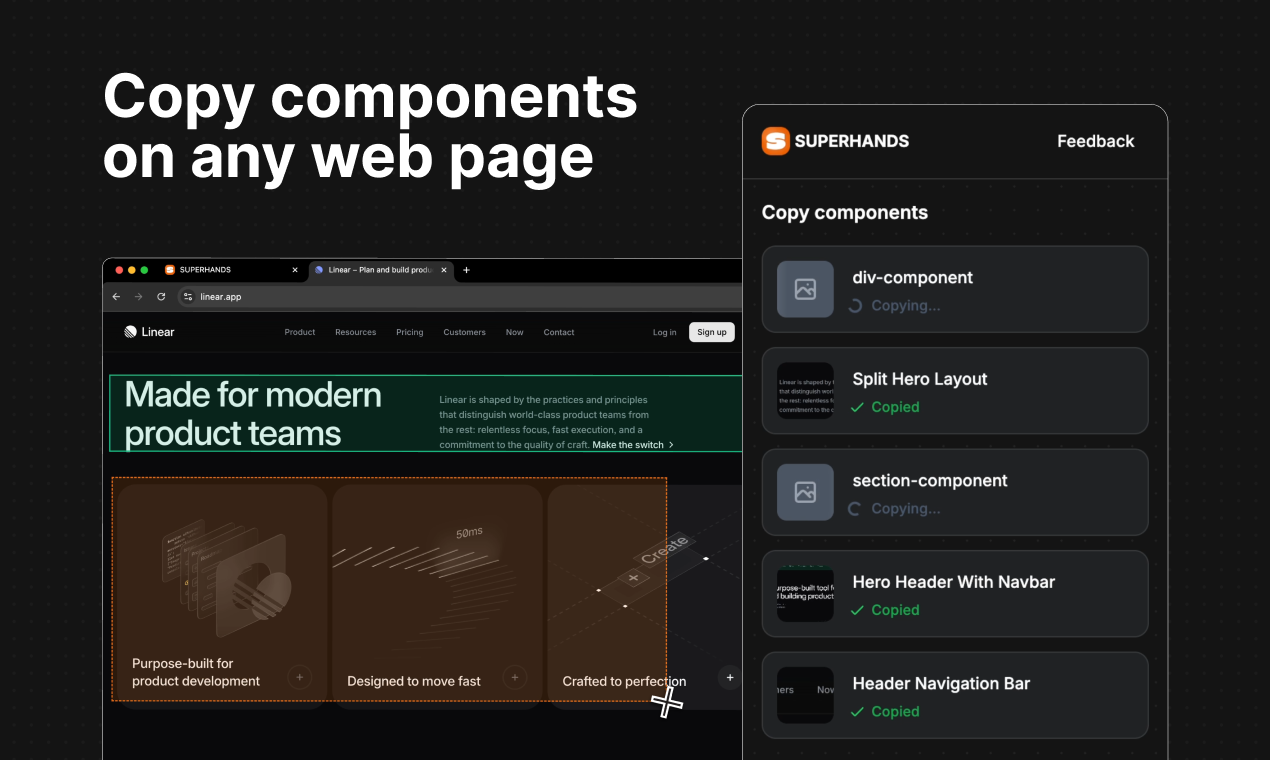Expand the Purpose-built for product development card
The image size is (1270, 760).
(x=299, y=677)
